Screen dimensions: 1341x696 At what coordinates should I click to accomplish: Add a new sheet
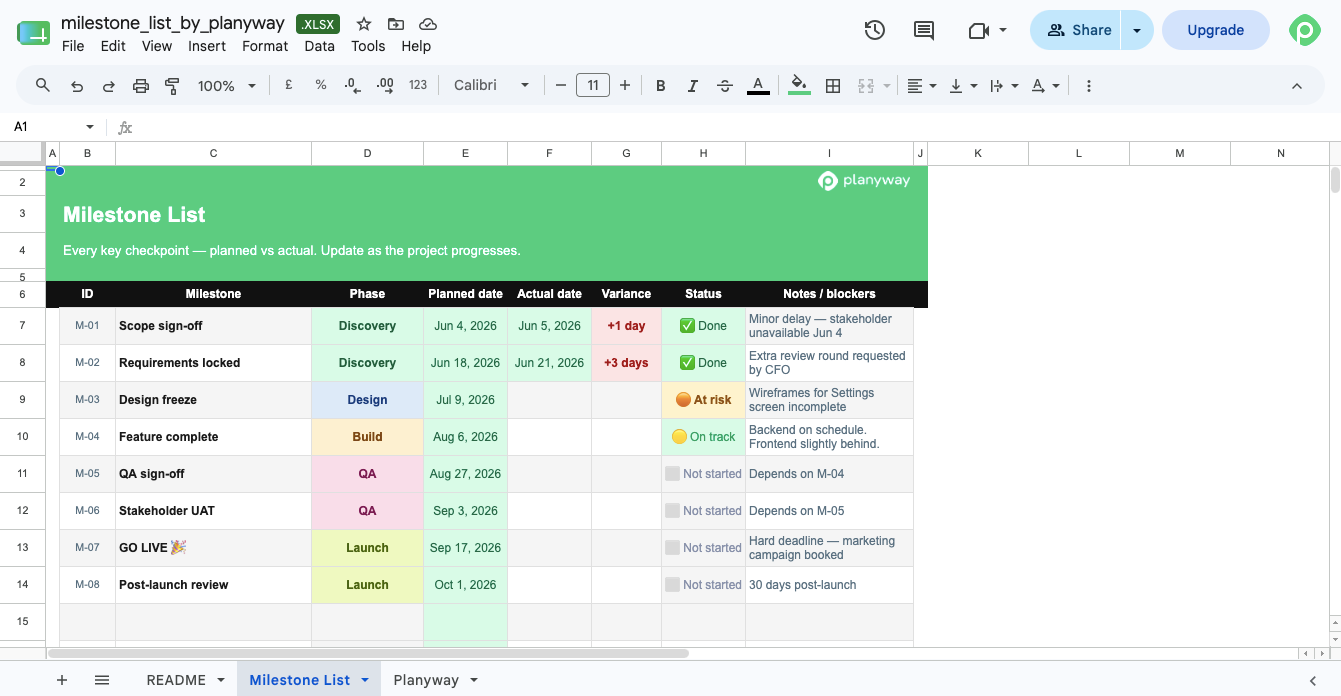pos(62,680)
